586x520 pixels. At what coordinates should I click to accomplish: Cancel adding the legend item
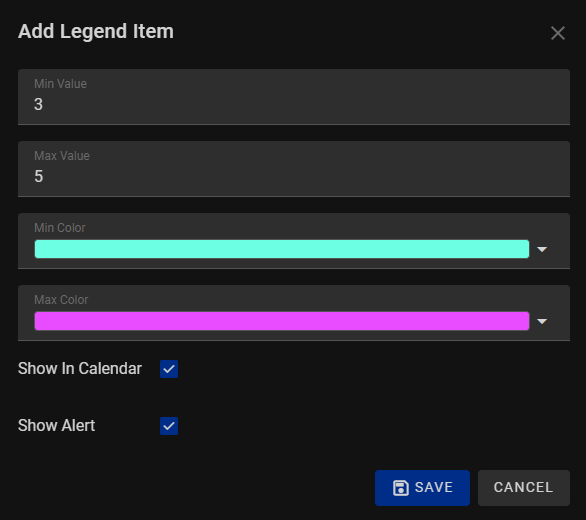click(524, 488)
